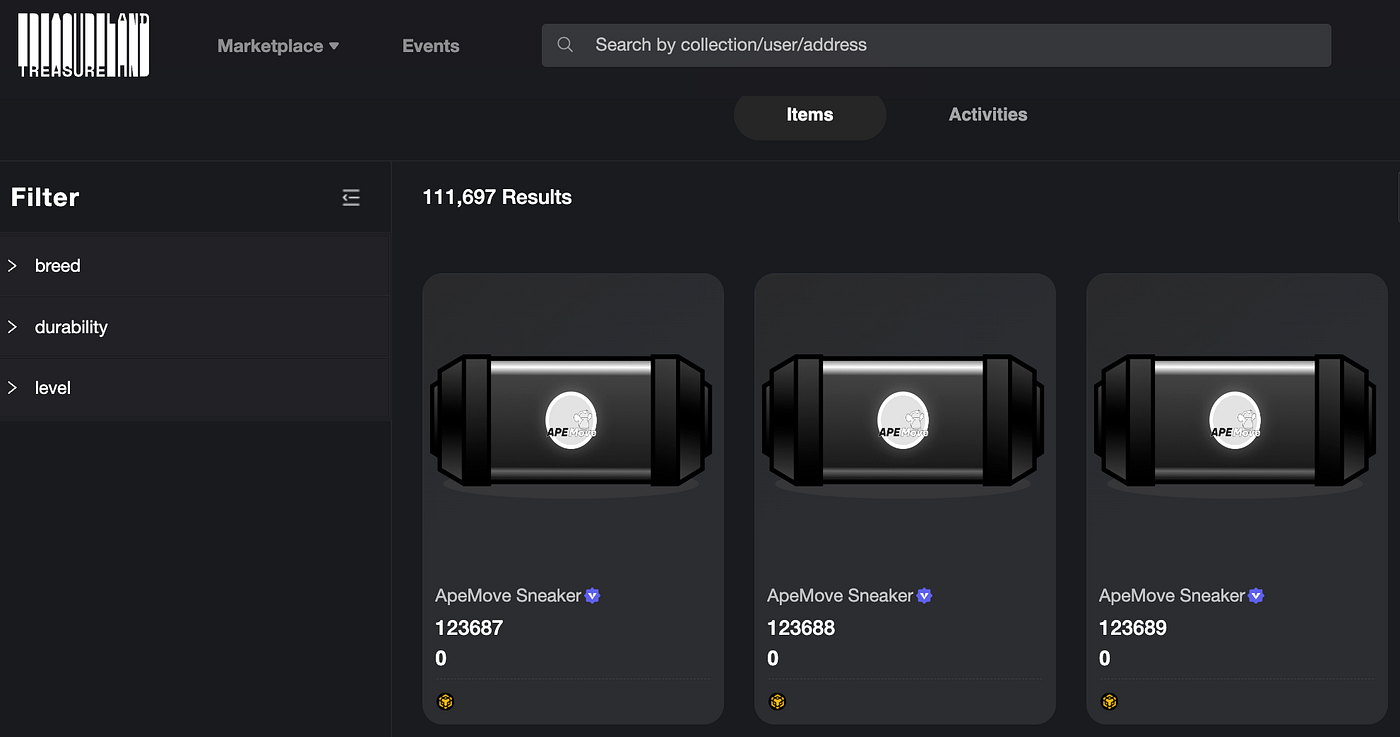Click the verified badge on card 123688
The image size is (1400, 737).
coord(925,596)
